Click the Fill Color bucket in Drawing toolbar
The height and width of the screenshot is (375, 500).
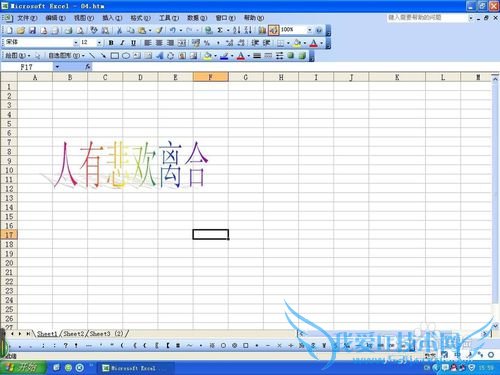tap(207, 56)
